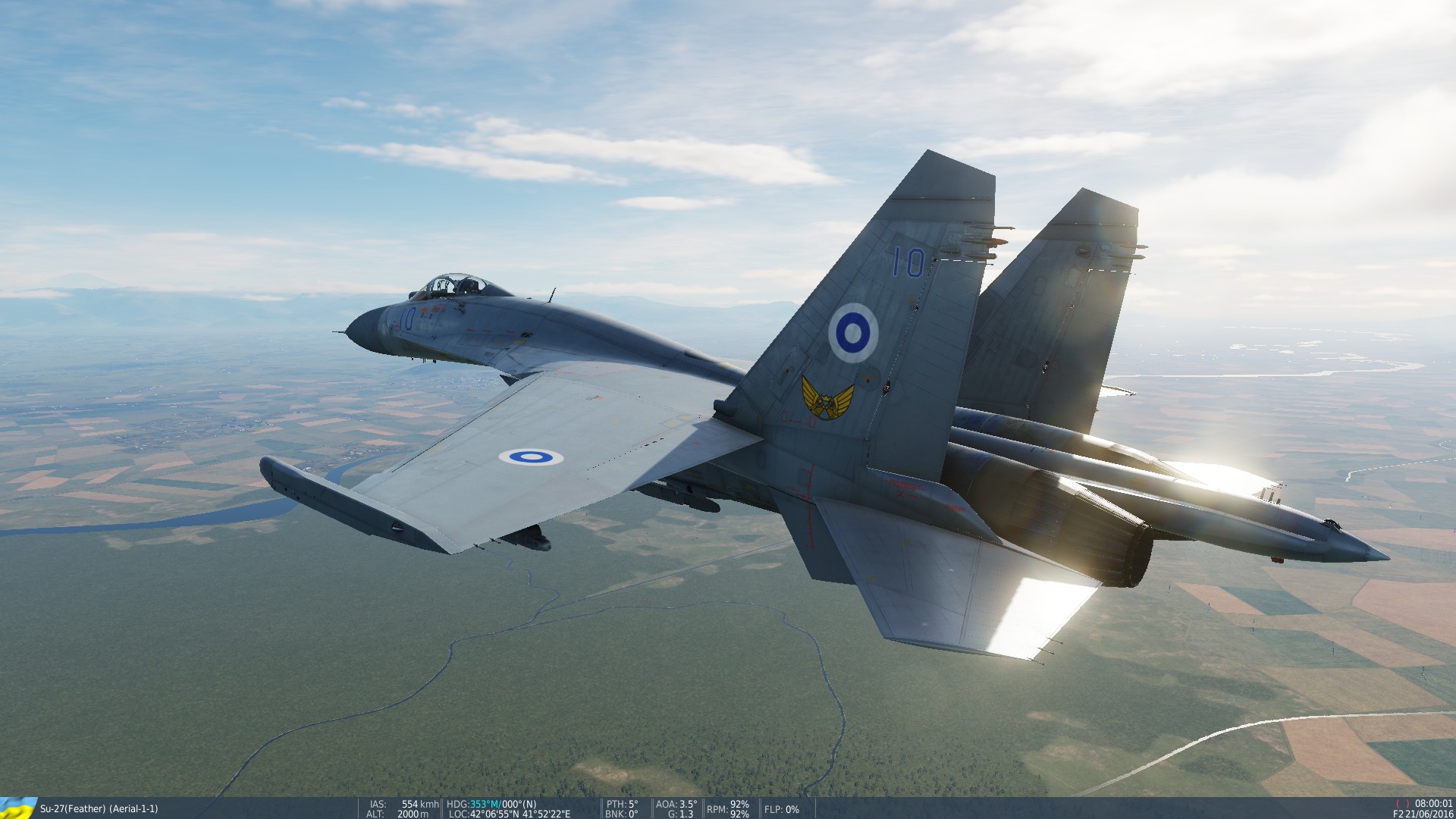
Task: Click the RPM 92% engine readout
Action: pyautogui.click(x=728, y=809)
